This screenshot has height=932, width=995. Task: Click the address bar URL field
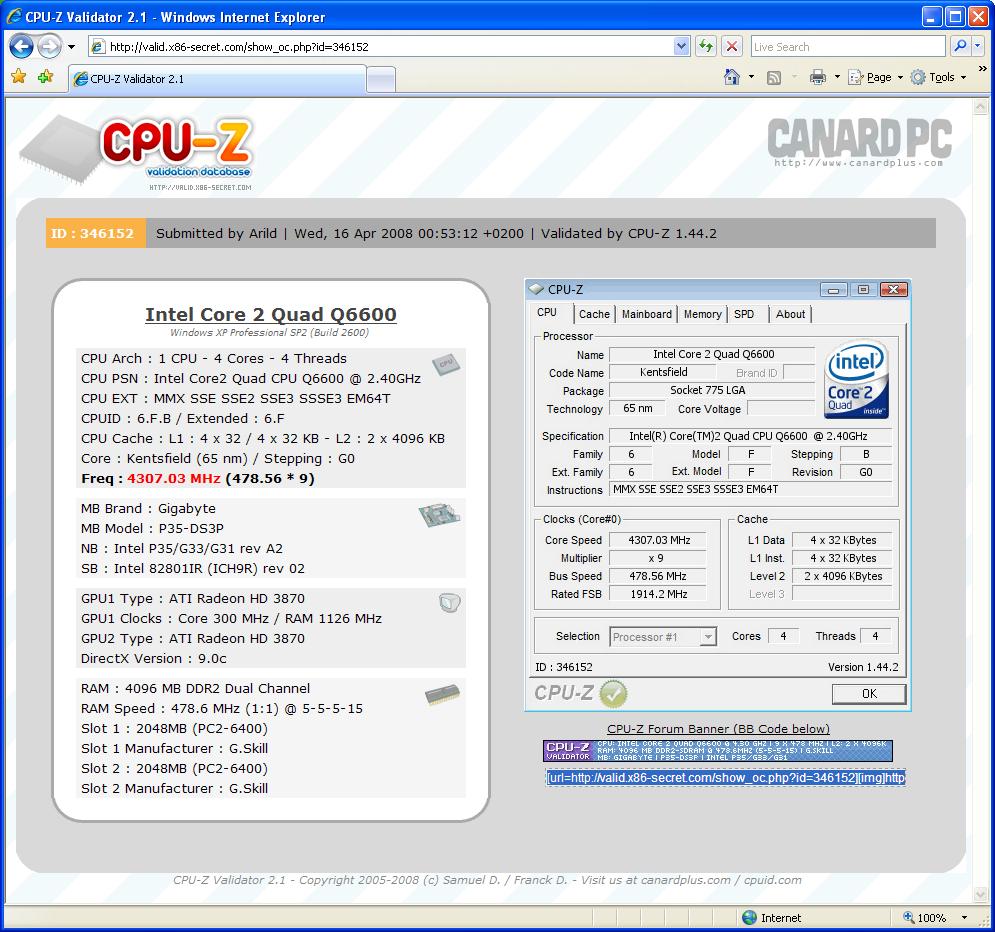pyautogui.click(x=381, y=46)
